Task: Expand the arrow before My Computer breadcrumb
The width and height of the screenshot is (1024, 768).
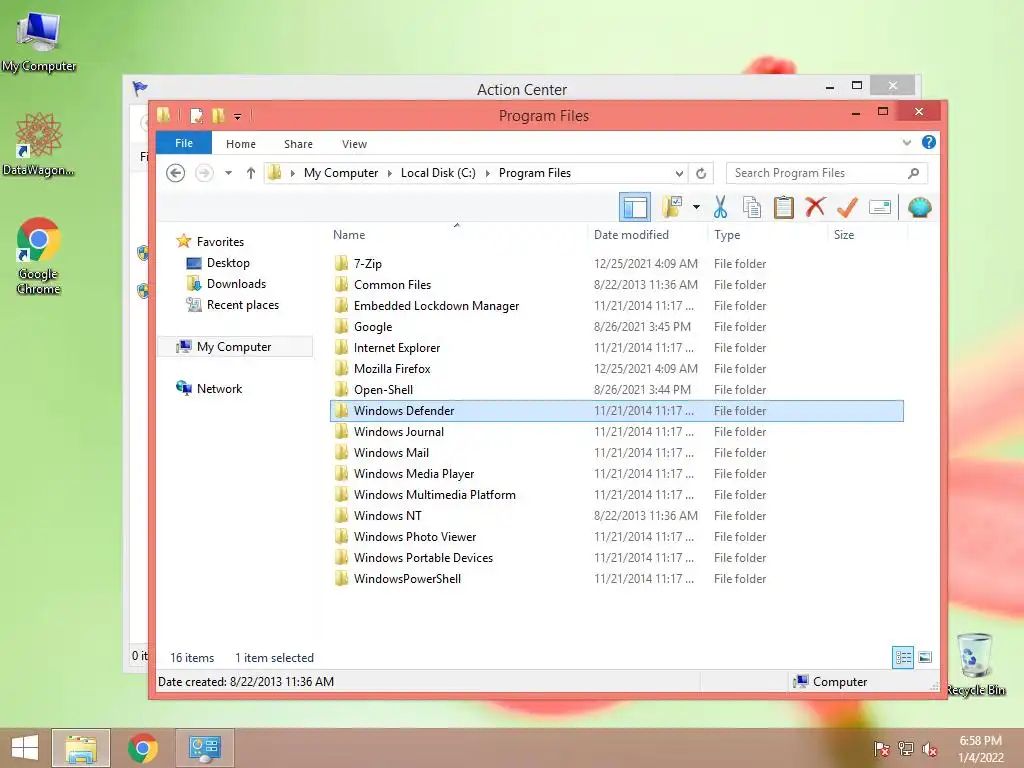Action: coord(292,173)
